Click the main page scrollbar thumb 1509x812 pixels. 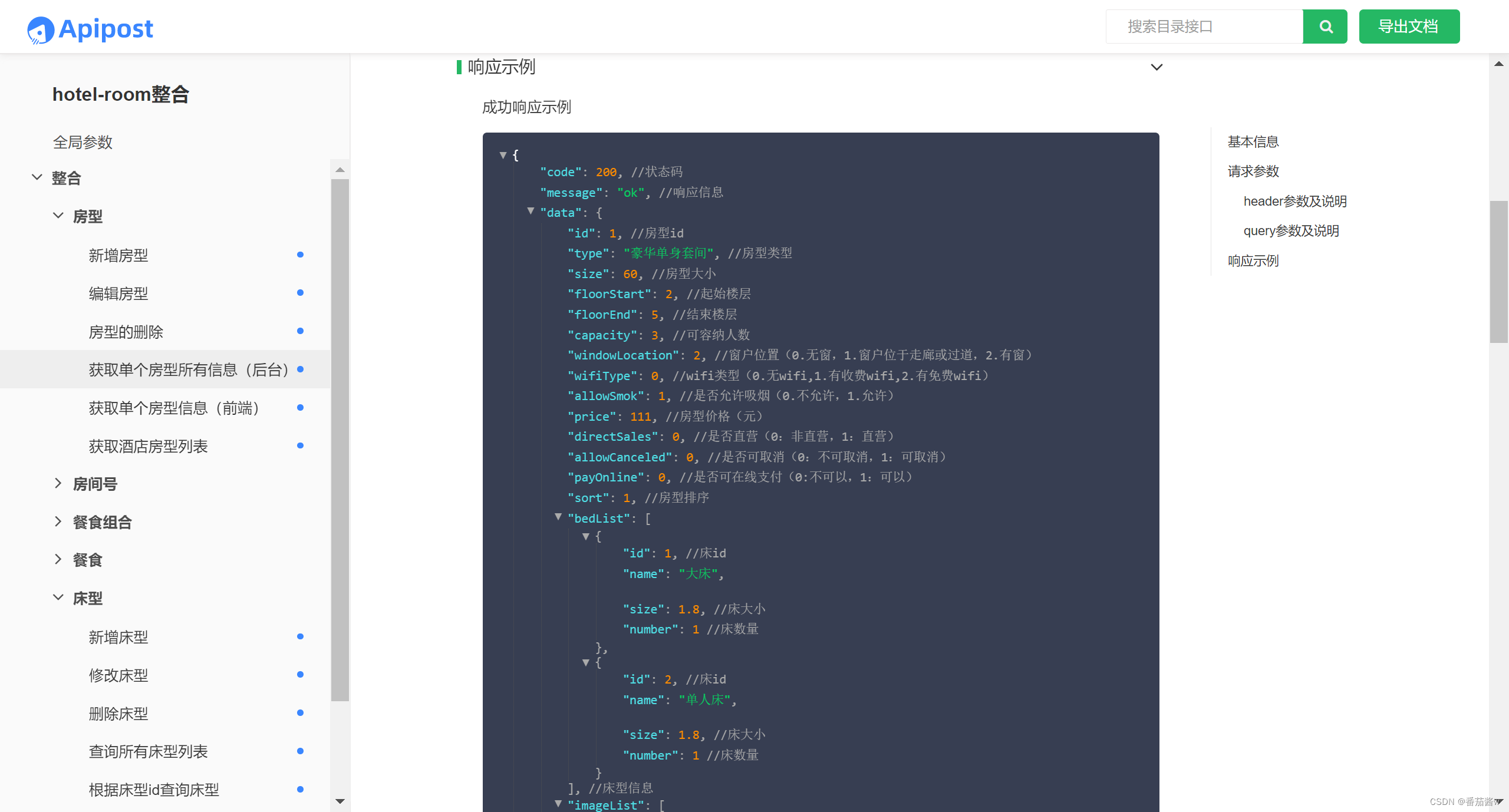coord(1498,272)
